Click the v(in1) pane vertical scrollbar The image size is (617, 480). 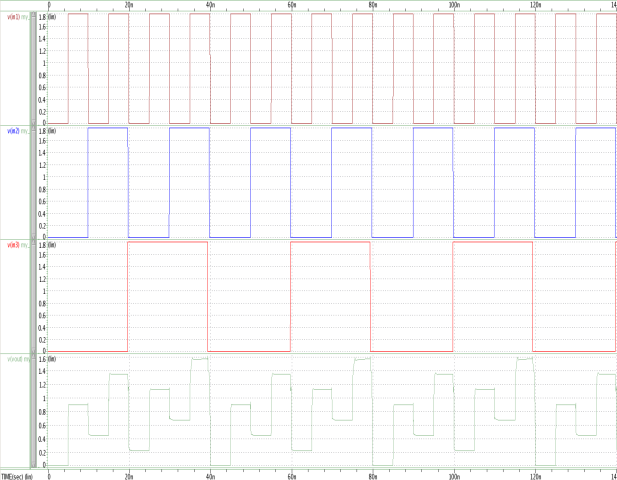coord(34,68)
